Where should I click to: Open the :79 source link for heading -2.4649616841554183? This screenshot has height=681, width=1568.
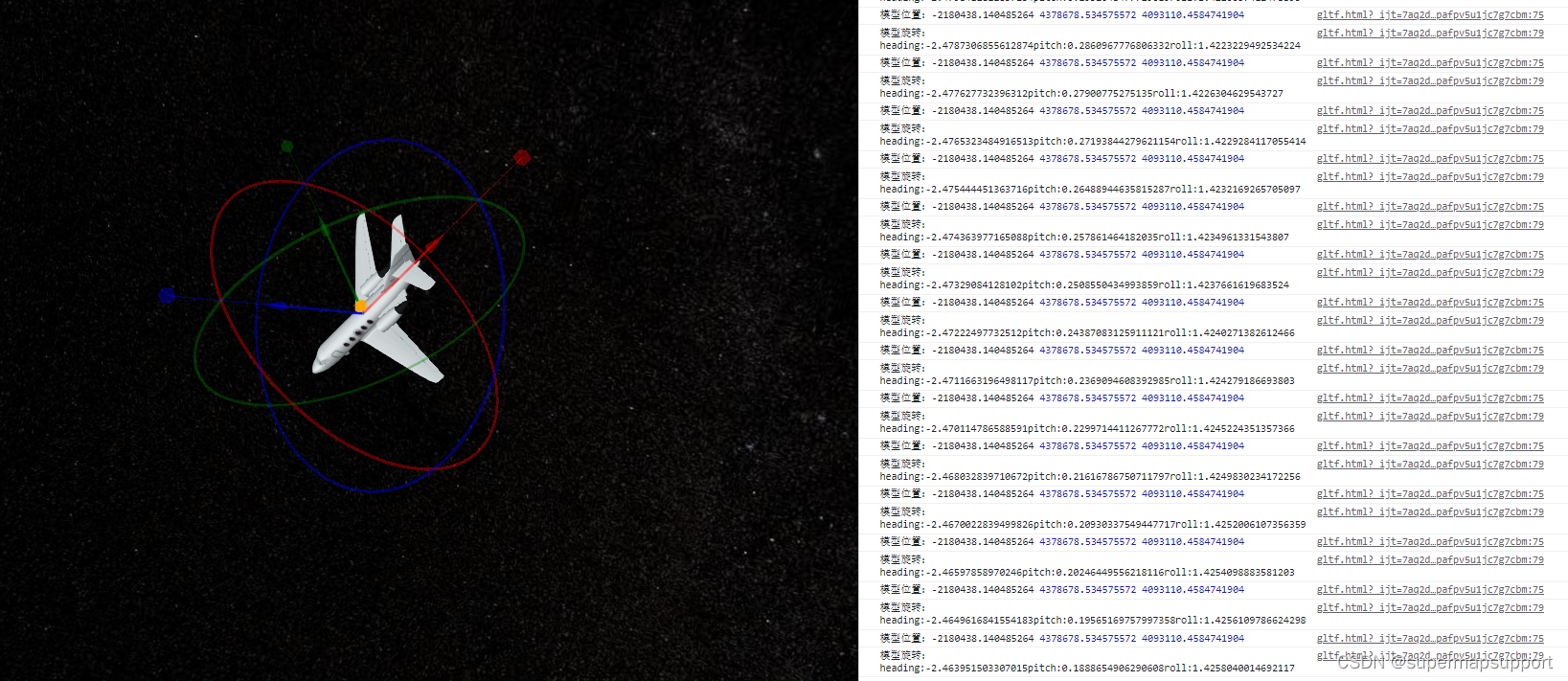[1429, 607]
